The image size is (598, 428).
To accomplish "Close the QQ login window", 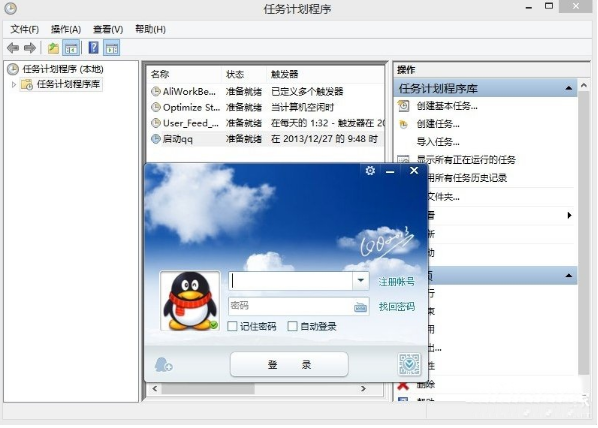I will tap(414, 171).
